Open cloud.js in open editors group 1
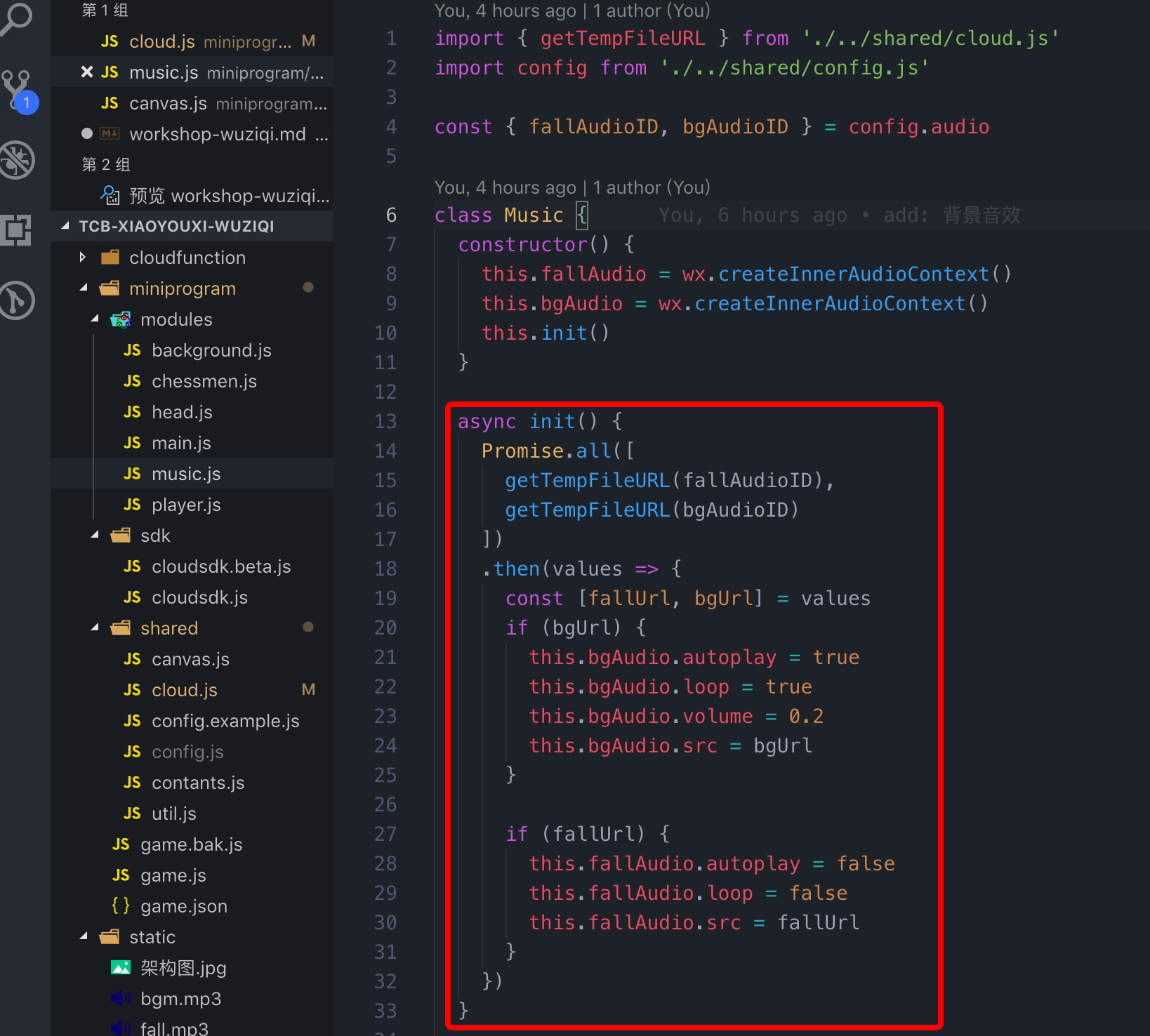The image size is (1150, 1036). pyautogui.click(x=192, y=41)
